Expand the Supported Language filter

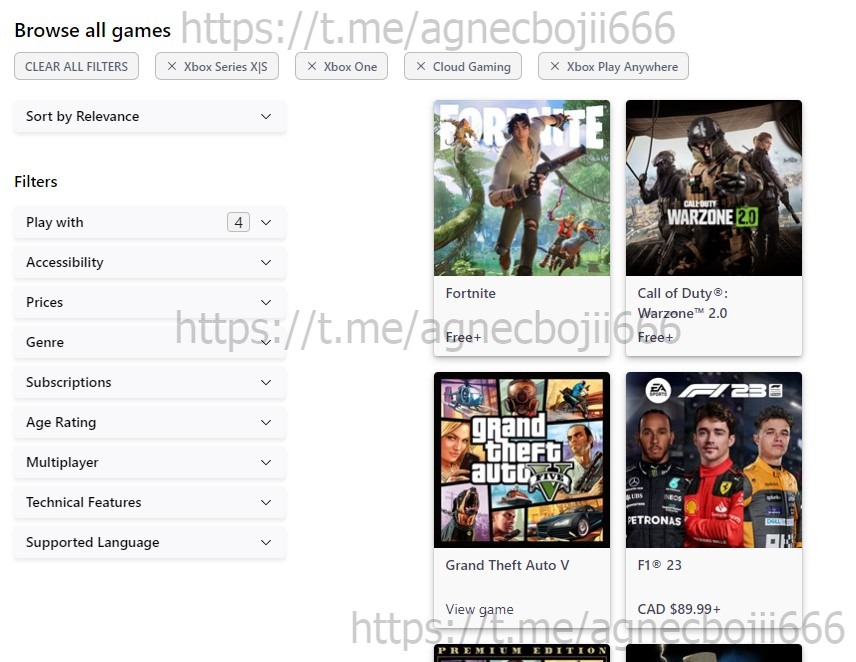click(150, 542)
